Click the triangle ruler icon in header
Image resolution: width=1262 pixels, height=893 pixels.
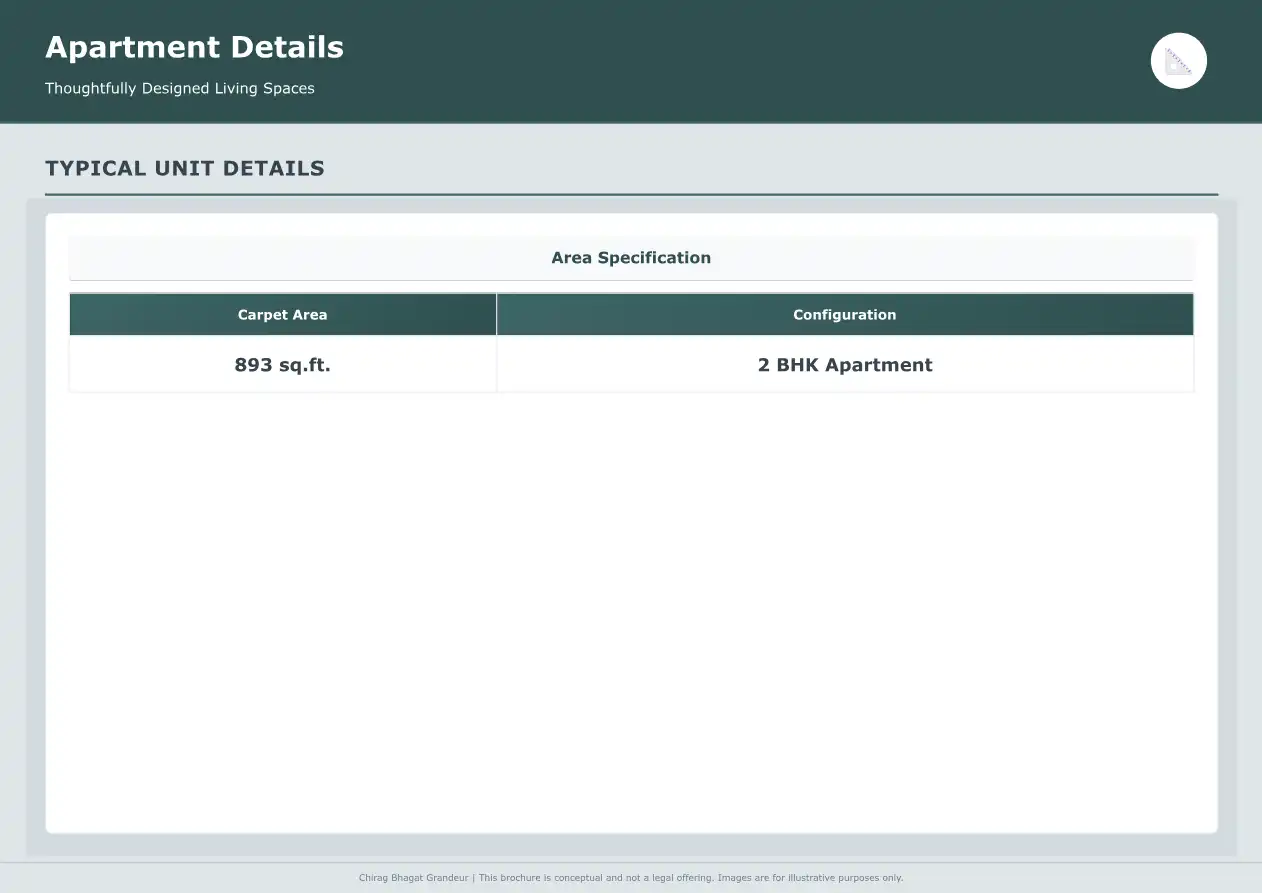click(1178, 61)
